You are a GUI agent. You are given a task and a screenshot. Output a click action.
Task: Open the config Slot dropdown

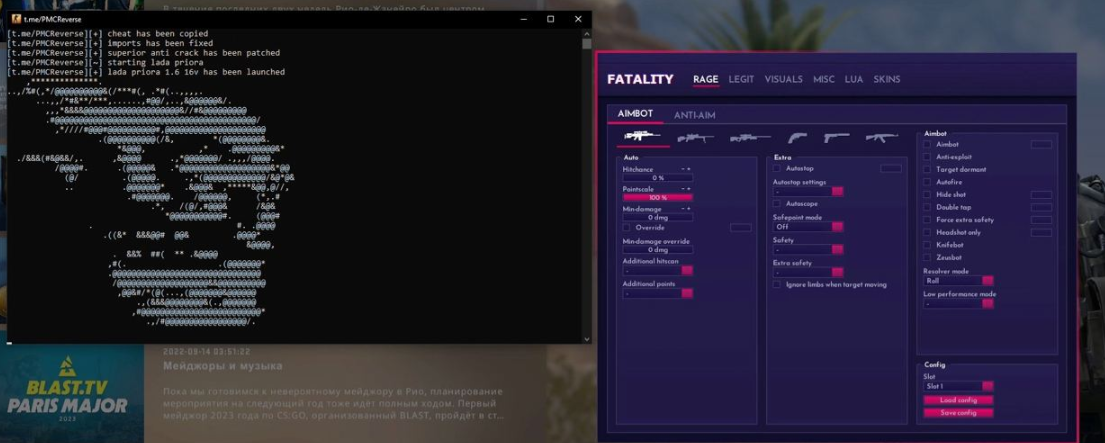pyautogui.click(x=958, y=386)
